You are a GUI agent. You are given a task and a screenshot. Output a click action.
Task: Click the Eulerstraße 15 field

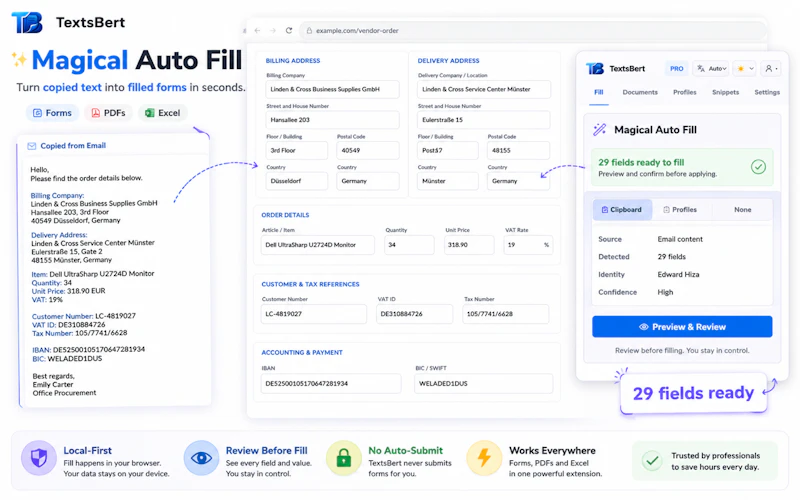[484, 120]
